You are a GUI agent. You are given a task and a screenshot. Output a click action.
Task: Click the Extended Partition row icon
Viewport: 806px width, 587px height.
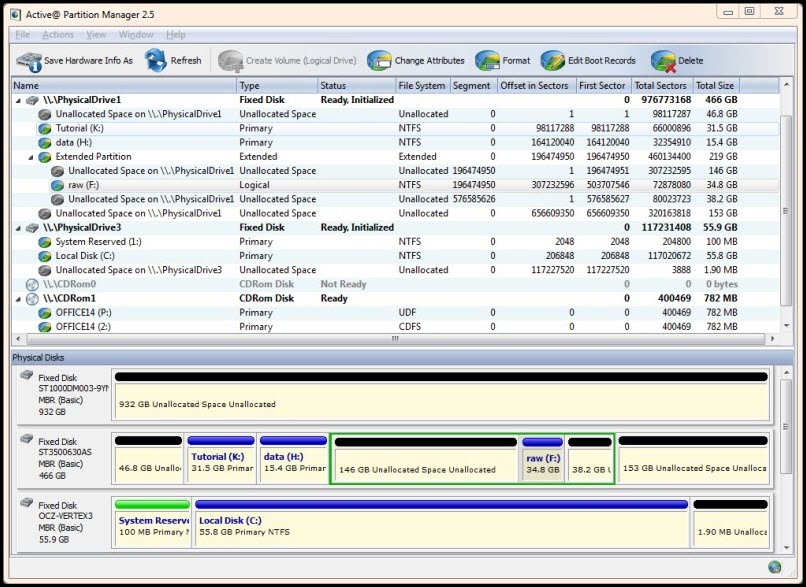click(x=45, y=157)
